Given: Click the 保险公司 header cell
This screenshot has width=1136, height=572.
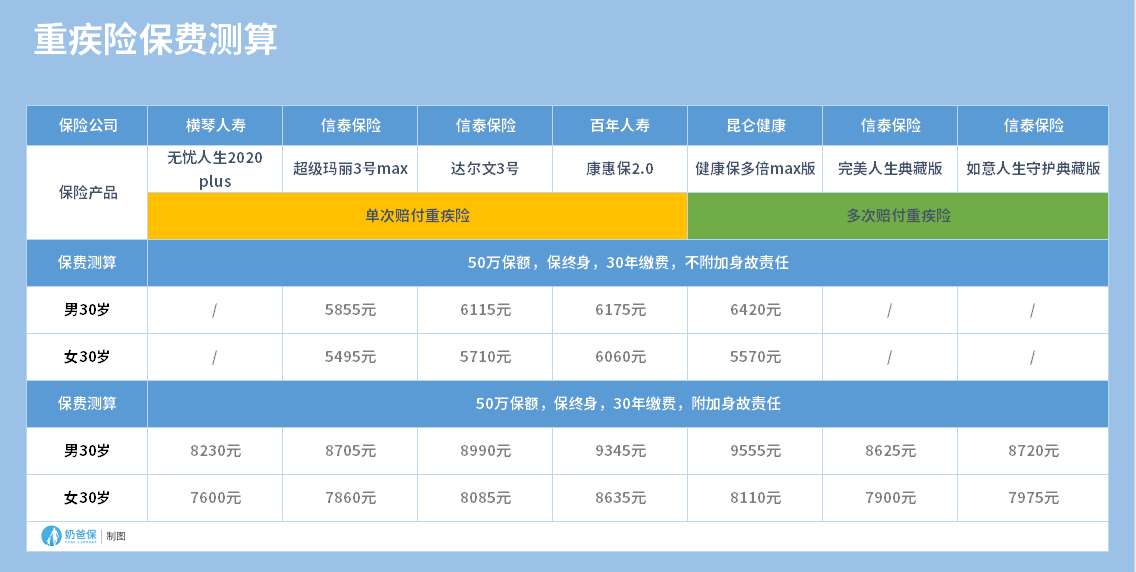Looking at the screenshot, I should click(x=88, y=126).
